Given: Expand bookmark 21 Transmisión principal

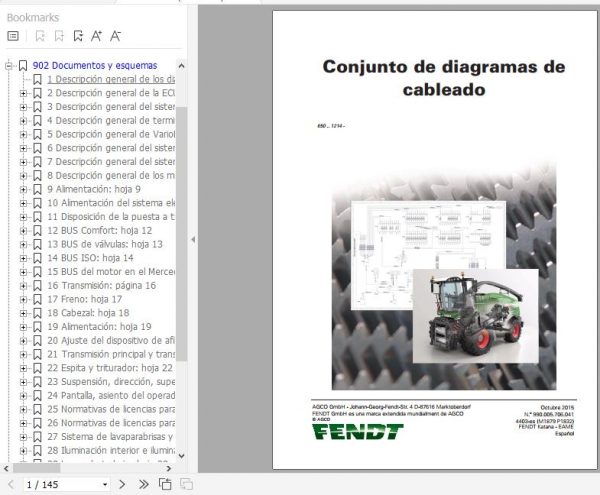Looking at the screenshot, I should [23, 355].
